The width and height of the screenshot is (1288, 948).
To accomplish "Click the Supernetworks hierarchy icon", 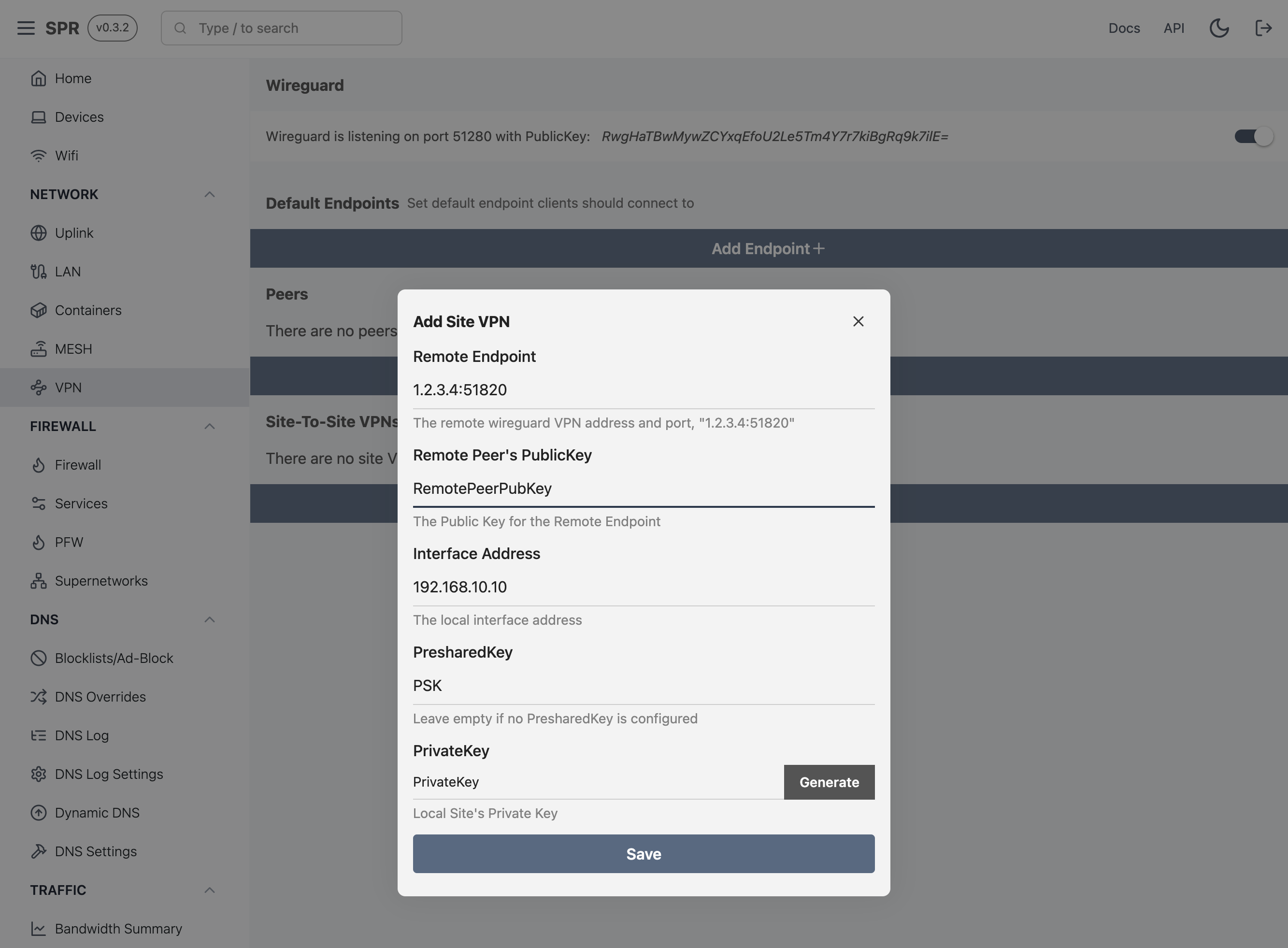I will point(39,581).
